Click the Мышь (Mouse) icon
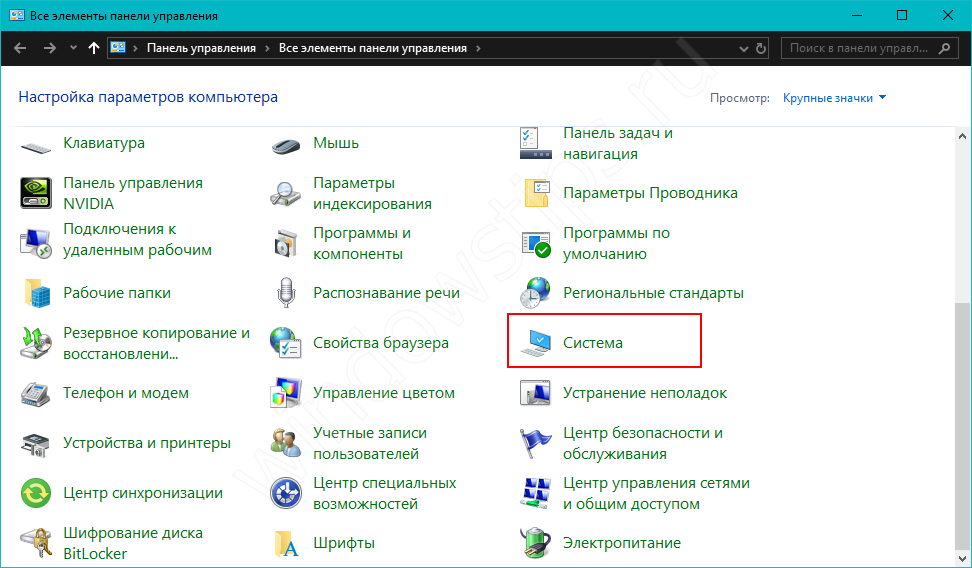This screenshot has width=972, height=568. [286, 144]
